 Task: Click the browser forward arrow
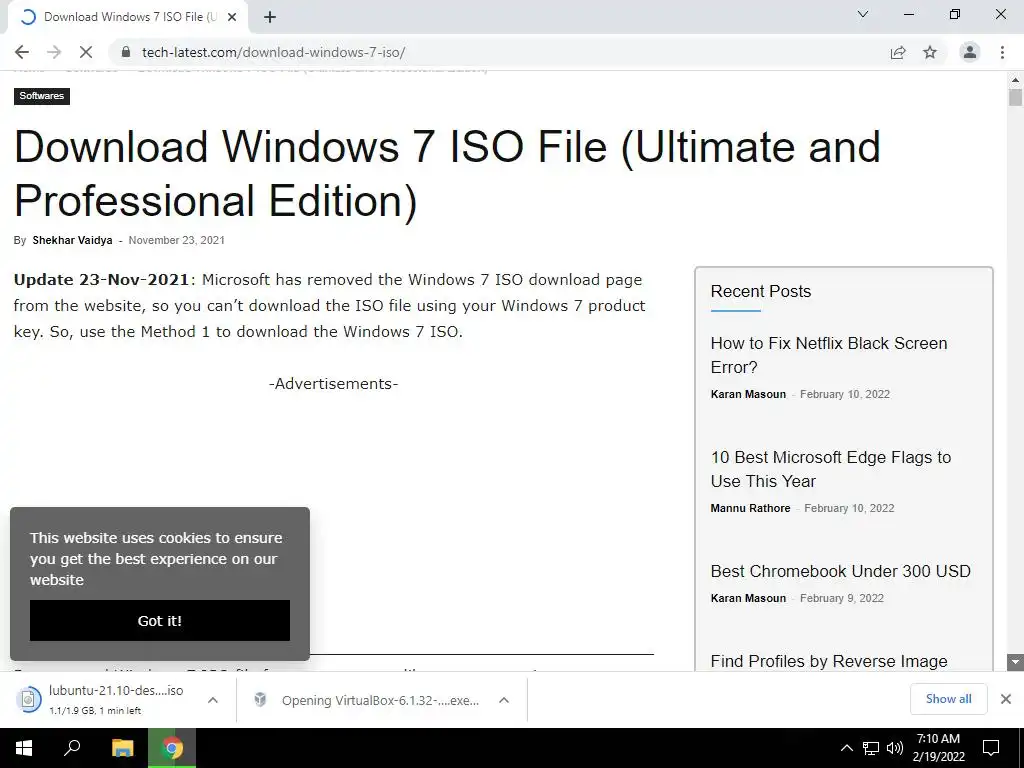click(54, 52)
